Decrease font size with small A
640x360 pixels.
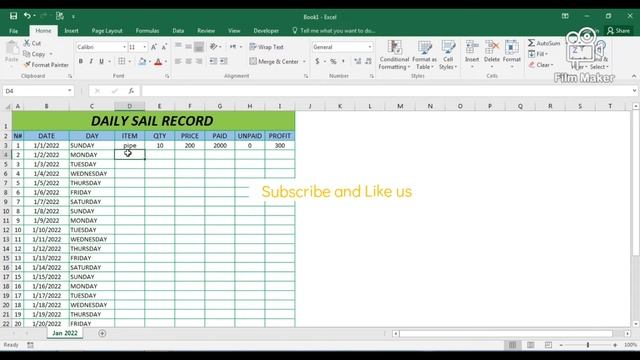[164, 47]
